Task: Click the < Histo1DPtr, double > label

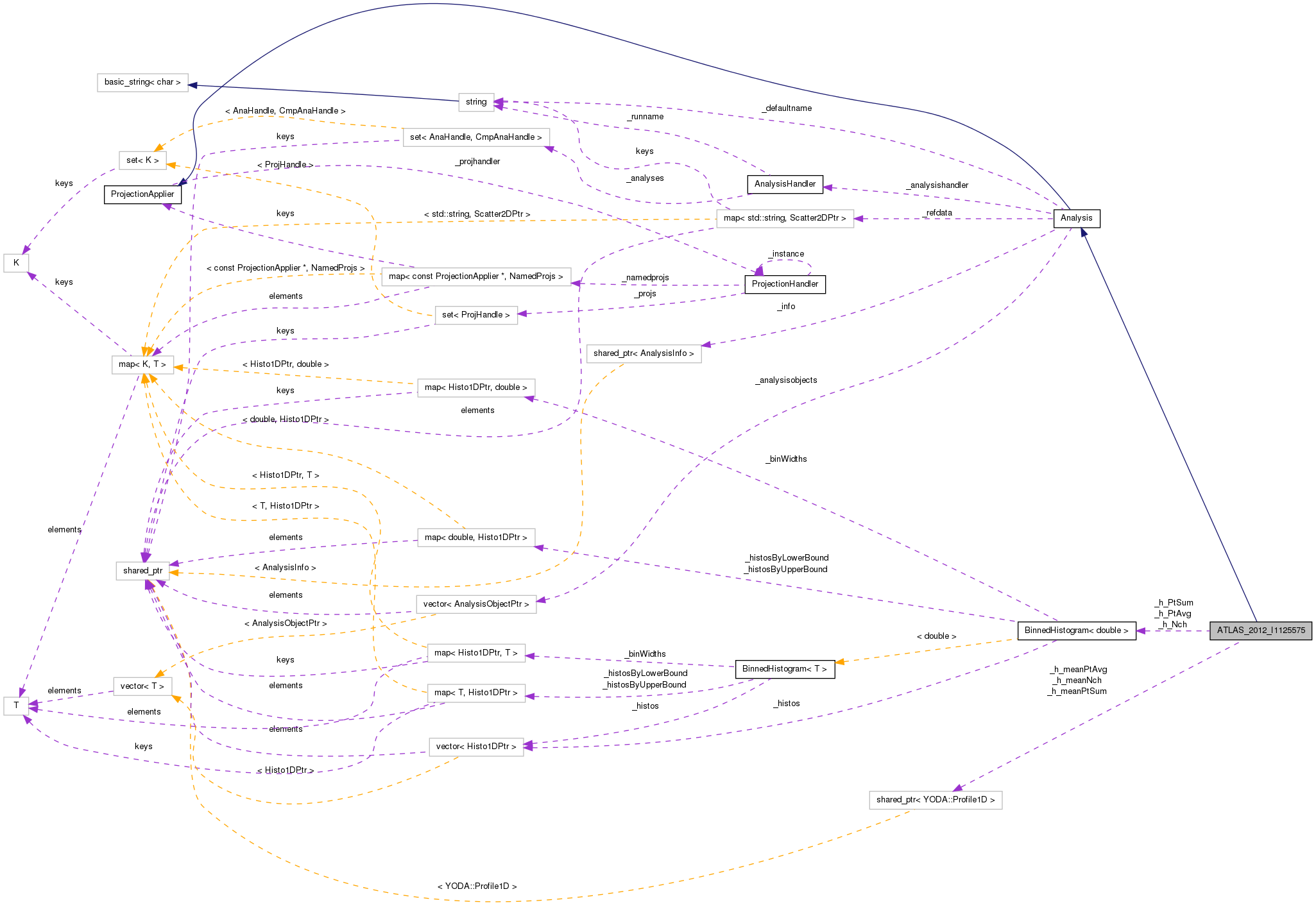Action: click(286, 364)
